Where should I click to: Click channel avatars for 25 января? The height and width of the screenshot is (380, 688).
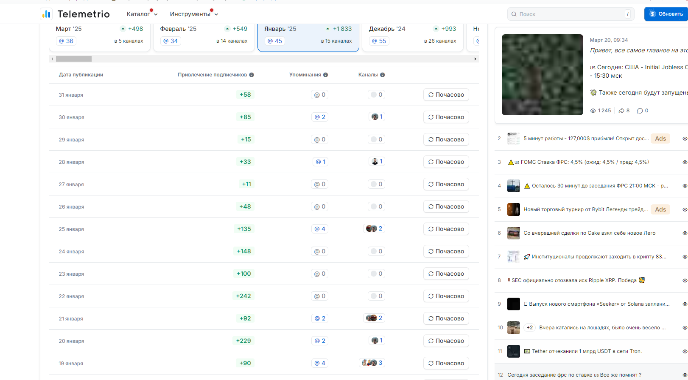click(371, 229)
